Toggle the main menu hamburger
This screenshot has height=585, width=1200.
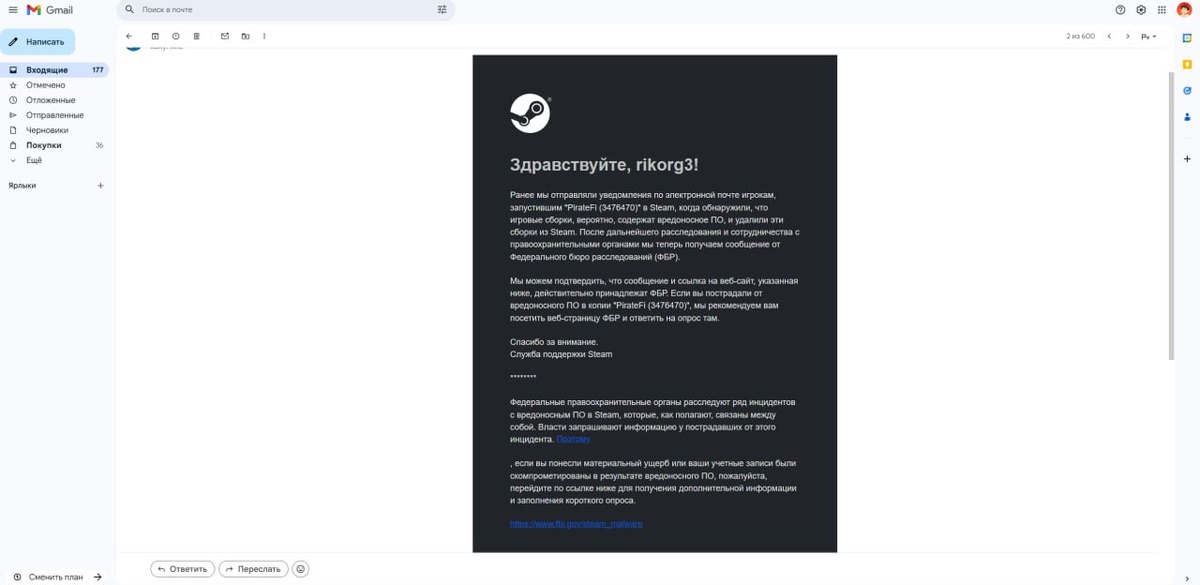[13, 10]
